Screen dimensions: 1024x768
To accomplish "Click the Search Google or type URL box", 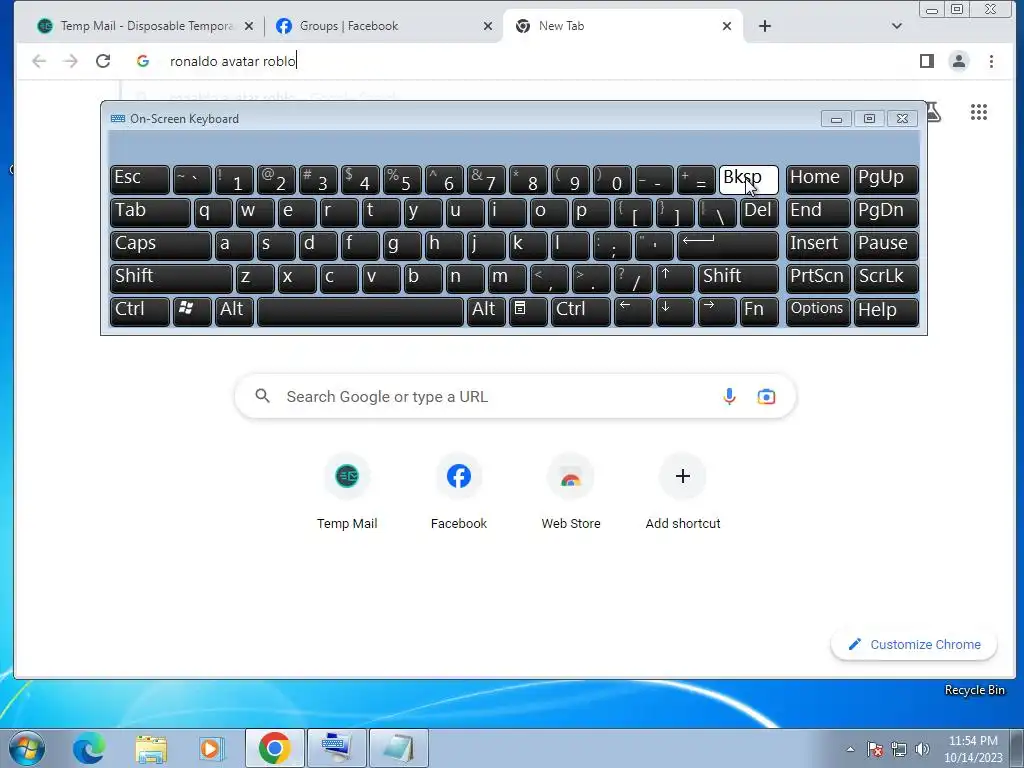I will 515,396.
